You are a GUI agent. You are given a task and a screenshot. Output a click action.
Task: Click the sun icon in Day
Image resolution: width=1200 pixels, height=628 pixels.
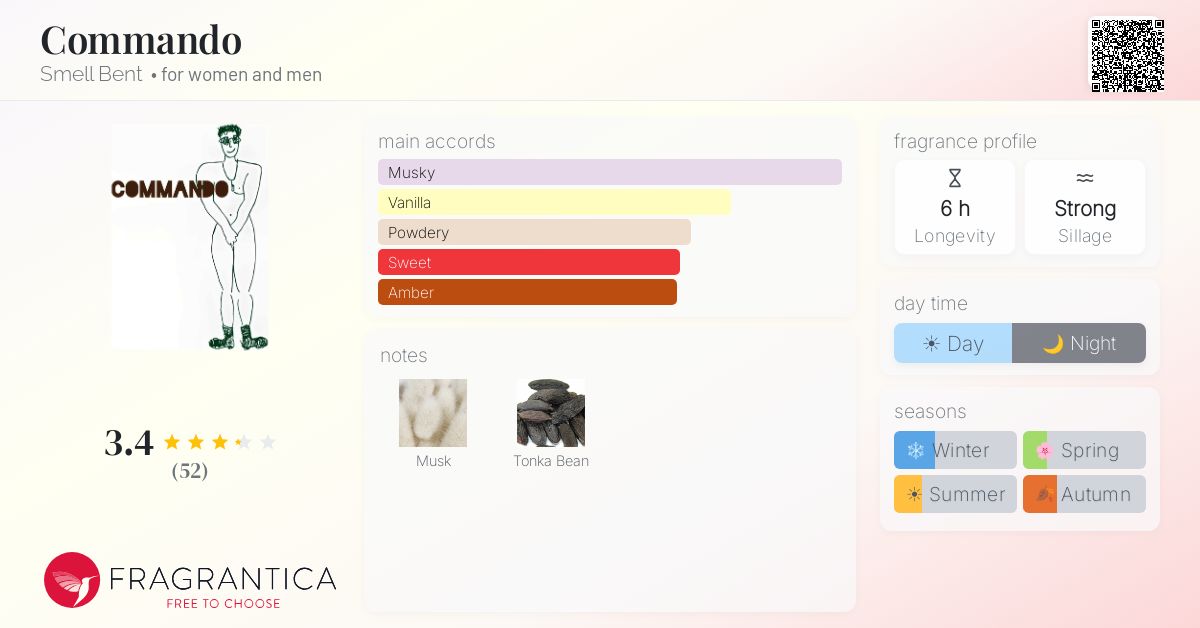(x=931, y=344)
